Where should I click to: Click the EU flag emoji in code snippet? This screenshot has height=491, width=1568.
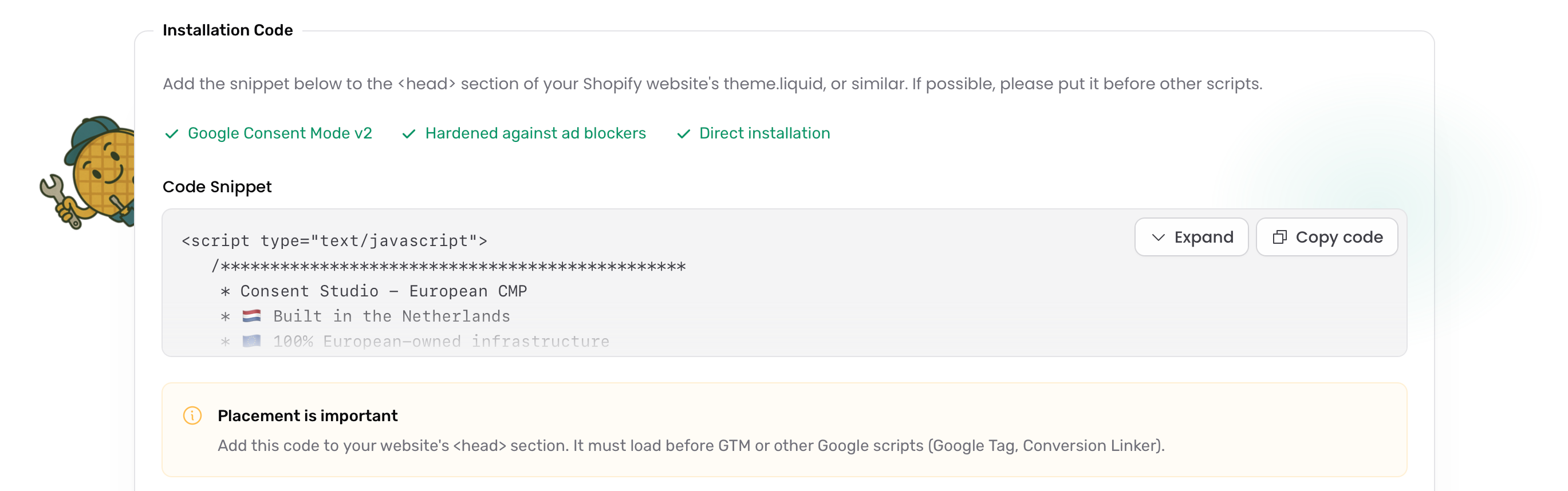[x=251, y=340]
